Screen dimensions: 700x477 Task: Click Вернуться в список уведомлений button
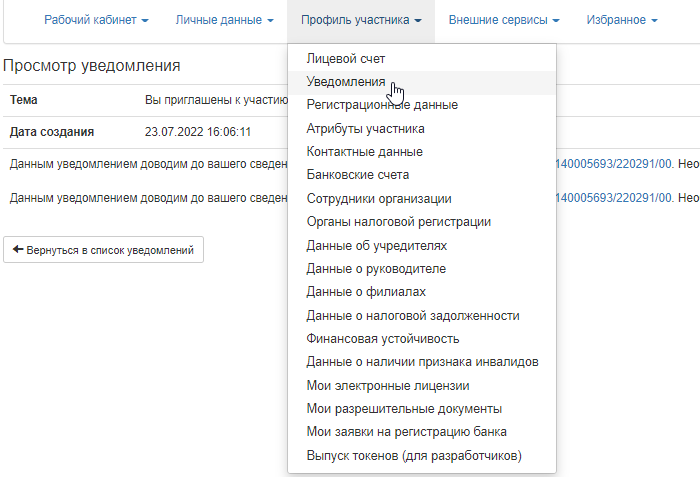coord(104,249)
